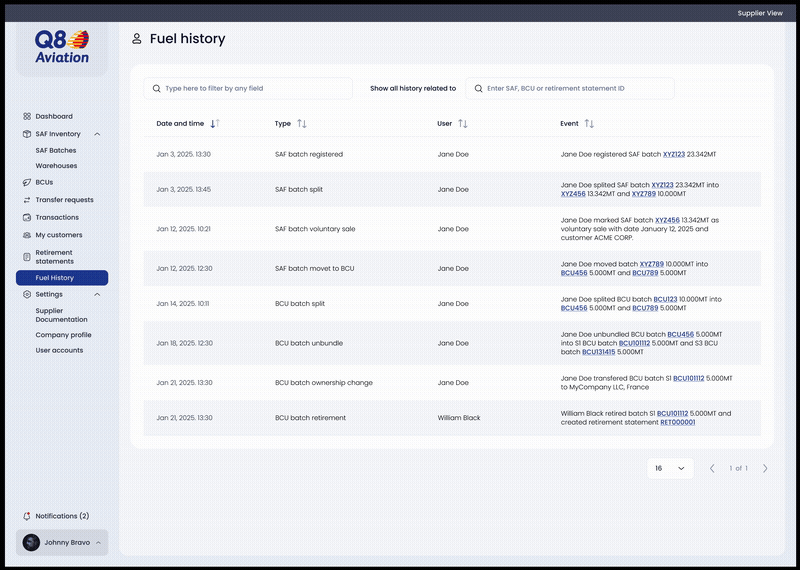Collapse the SAF Inventory section chevron
The height and width of the screenshot is (570, 800).
coord(97,134)
